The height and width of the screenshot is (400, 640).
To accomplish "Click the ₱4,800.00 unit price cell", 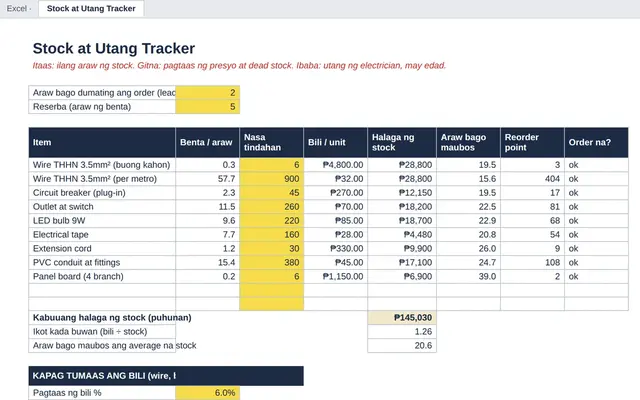I will coord(336,165).
